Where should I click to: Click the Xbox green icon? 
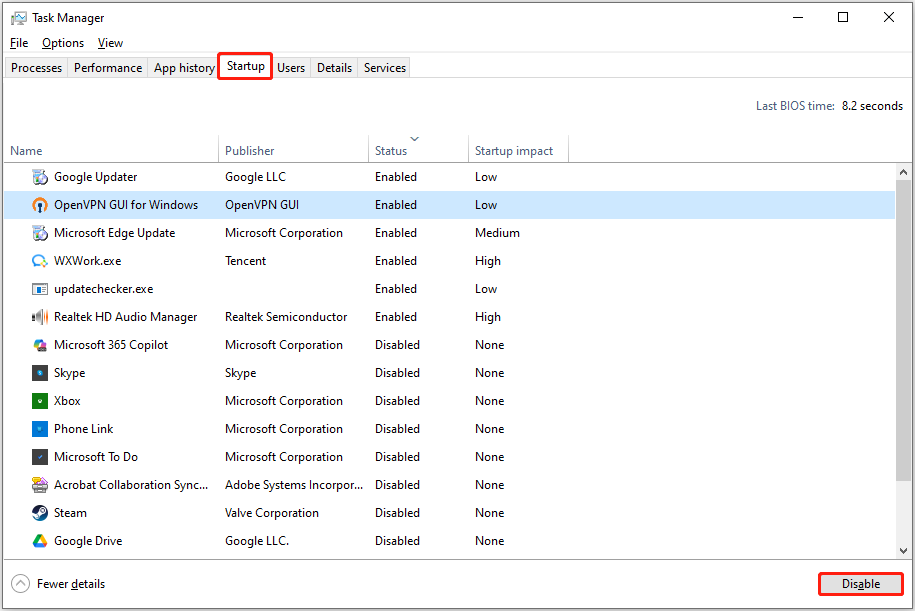tap(40, 401)
